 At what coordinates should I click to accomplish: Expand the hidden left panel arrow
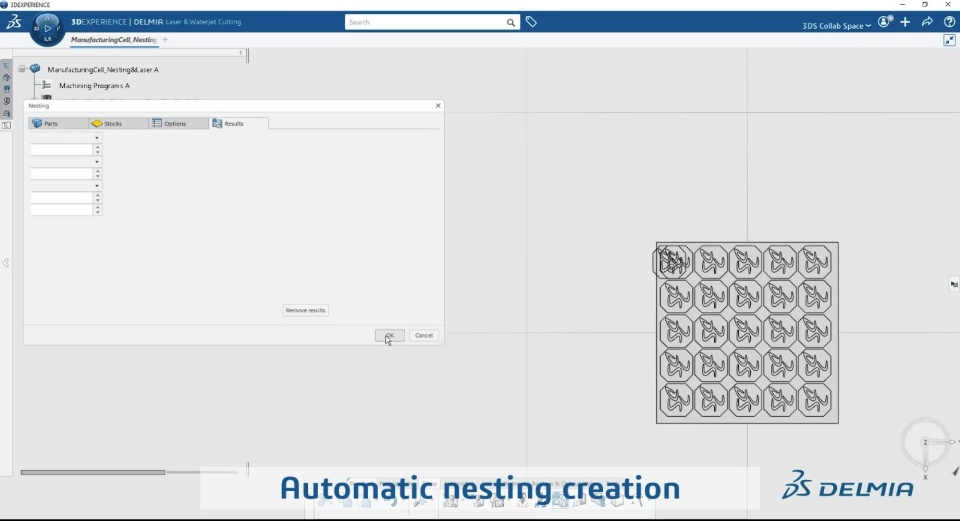coord(6,263)
